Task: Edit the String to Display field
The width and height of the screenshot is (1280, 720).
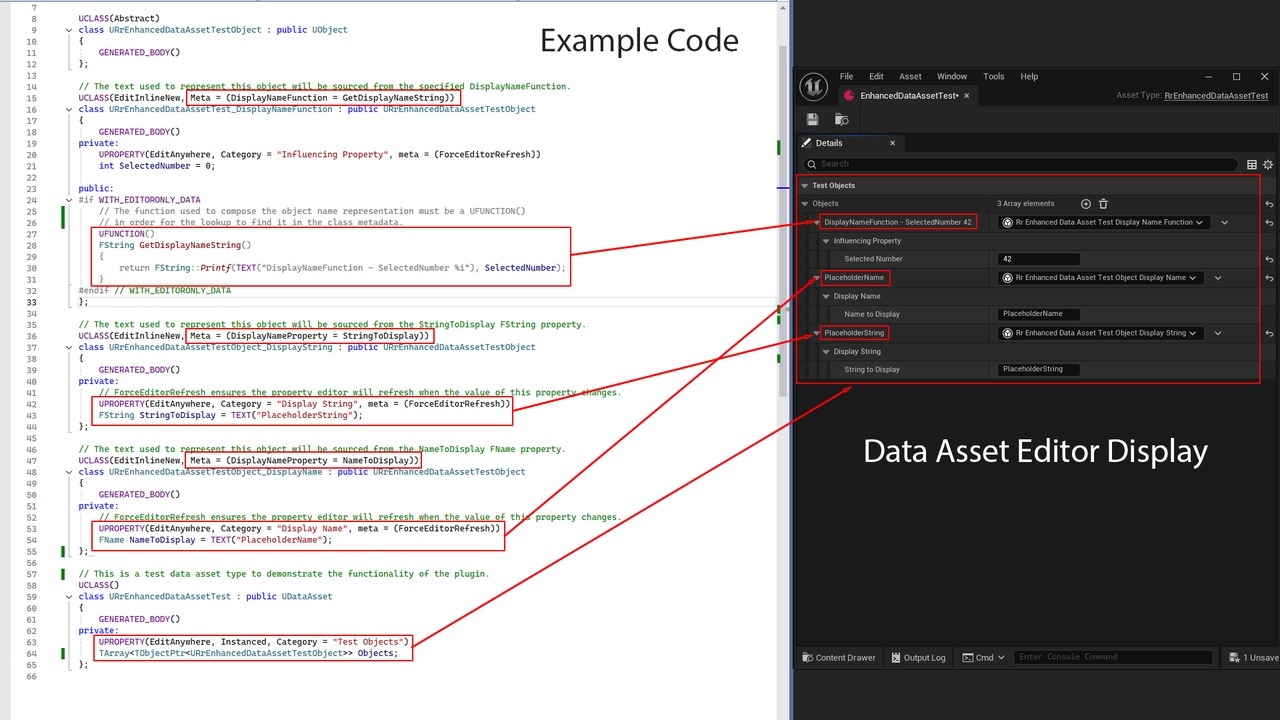Action: (1039, 369)
